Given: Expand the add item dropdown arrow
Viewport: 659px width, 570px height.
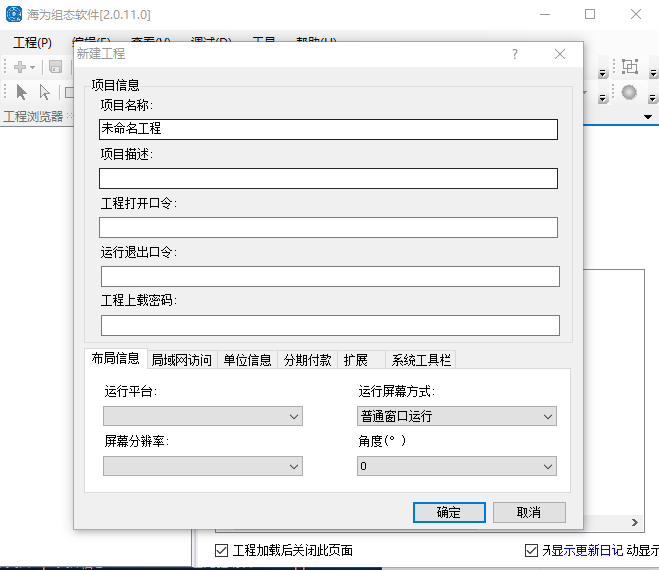Looking at the screenshot, I should [32, 68].
